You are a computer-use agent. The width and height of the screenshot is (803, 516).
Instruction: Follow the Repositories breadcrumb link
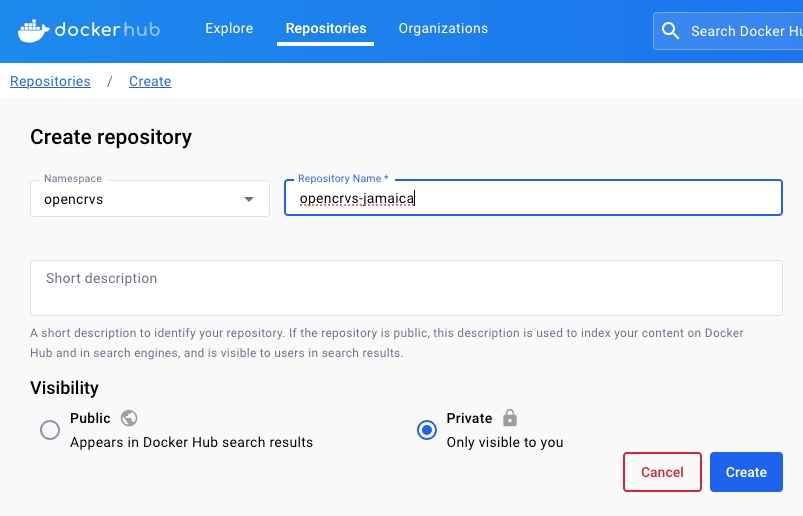[x=50, y=82]
